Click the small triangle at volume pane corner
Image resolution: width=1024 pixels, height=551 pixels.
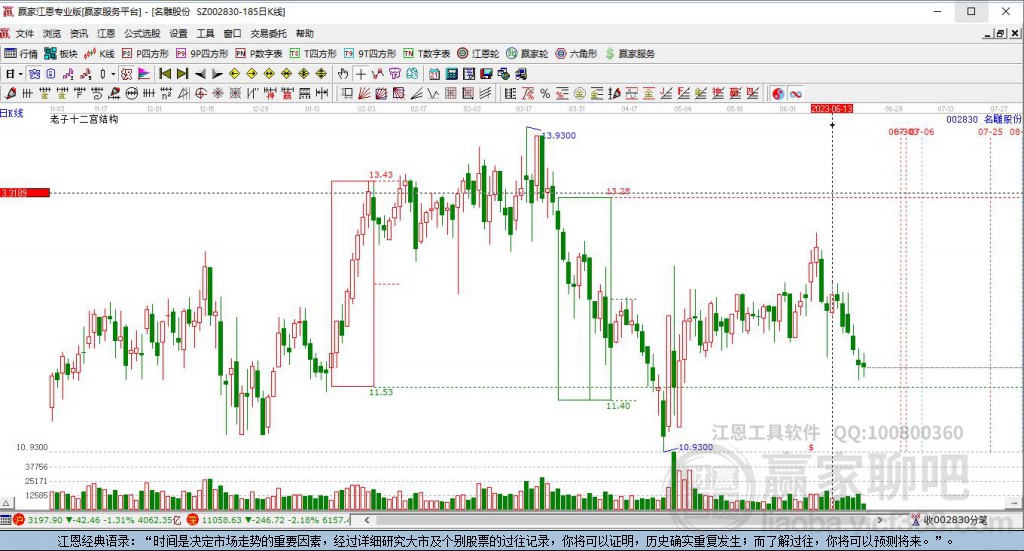tap(7, 503)
